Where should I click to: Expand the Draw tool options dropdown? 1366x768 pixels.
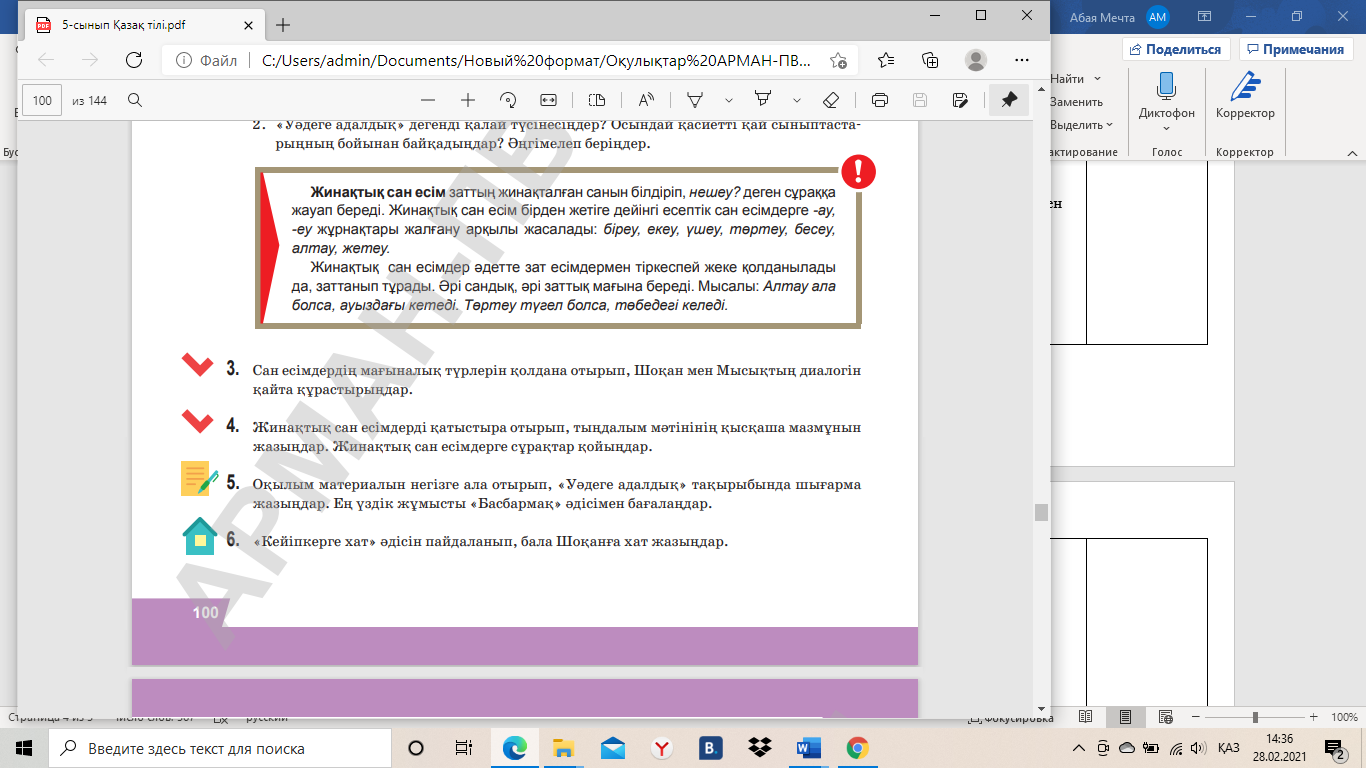pyautogui.click(x=729, y=100)
